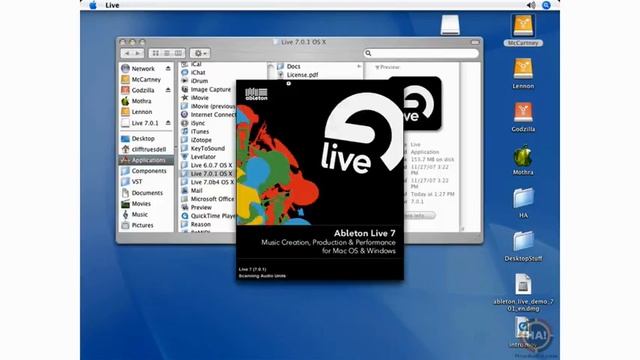Click the Ableton Live 7 splash screen
Image resolution: width=640 pixels, height=360 pixels.
320,180
